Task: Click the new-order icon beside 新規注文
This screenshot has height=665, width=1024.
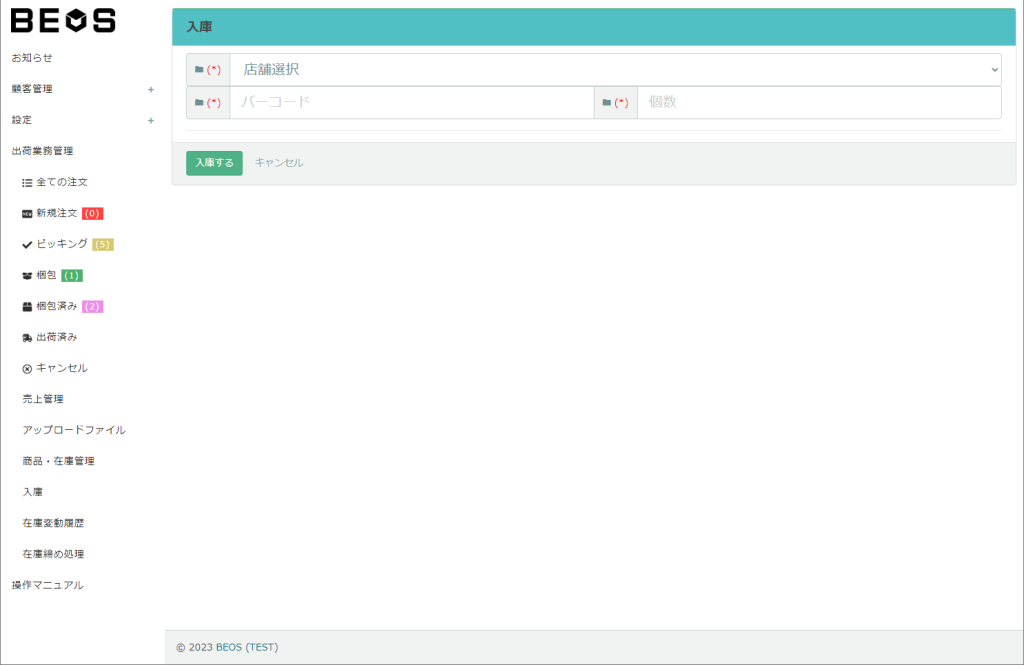Action: 27,214
